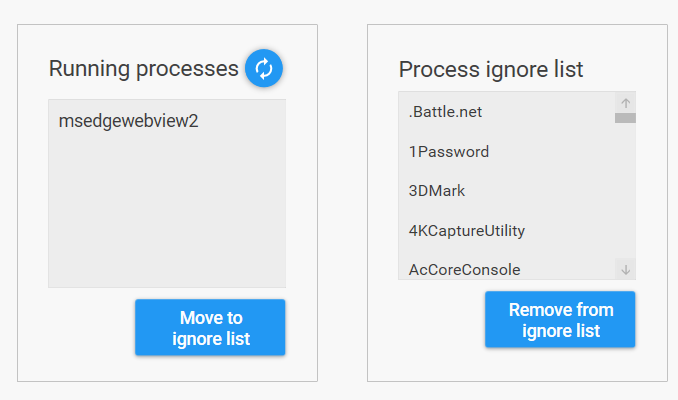
Task: Choose 3DMark from the ignore list
Action: pos(437,191)
